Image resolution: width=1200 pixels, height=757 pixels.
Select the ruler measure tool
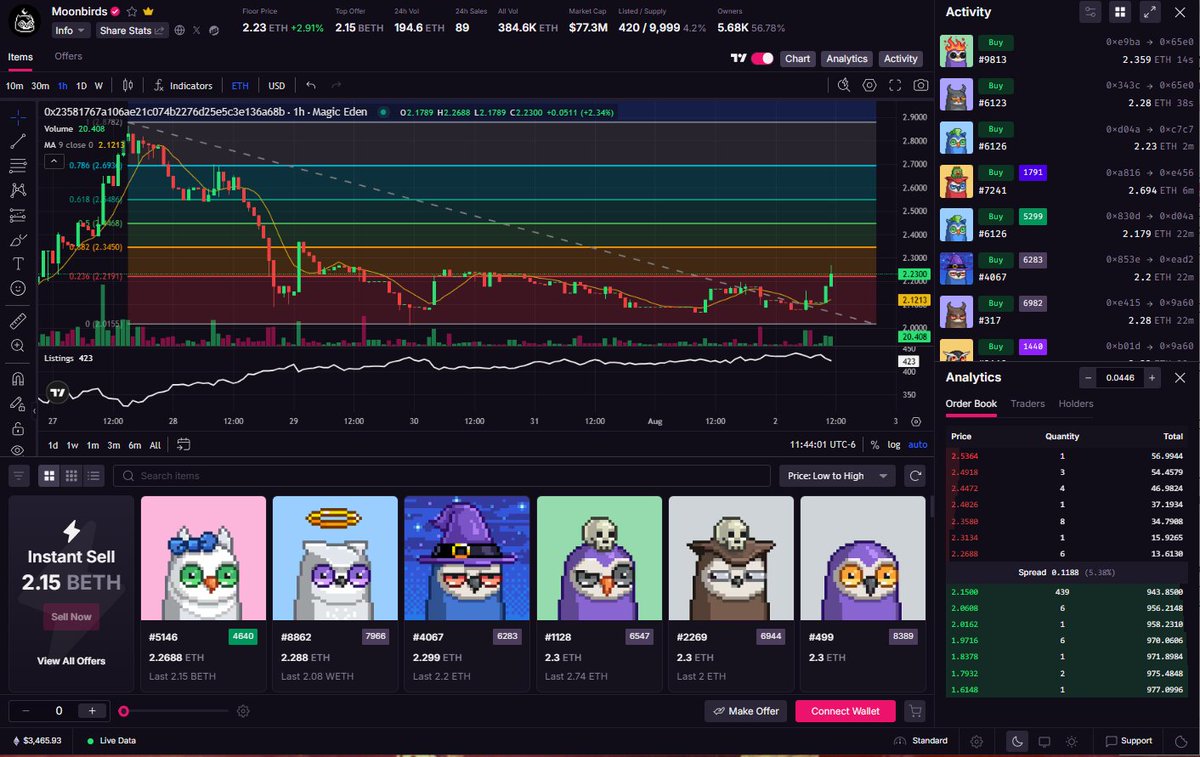pos(18,321)
